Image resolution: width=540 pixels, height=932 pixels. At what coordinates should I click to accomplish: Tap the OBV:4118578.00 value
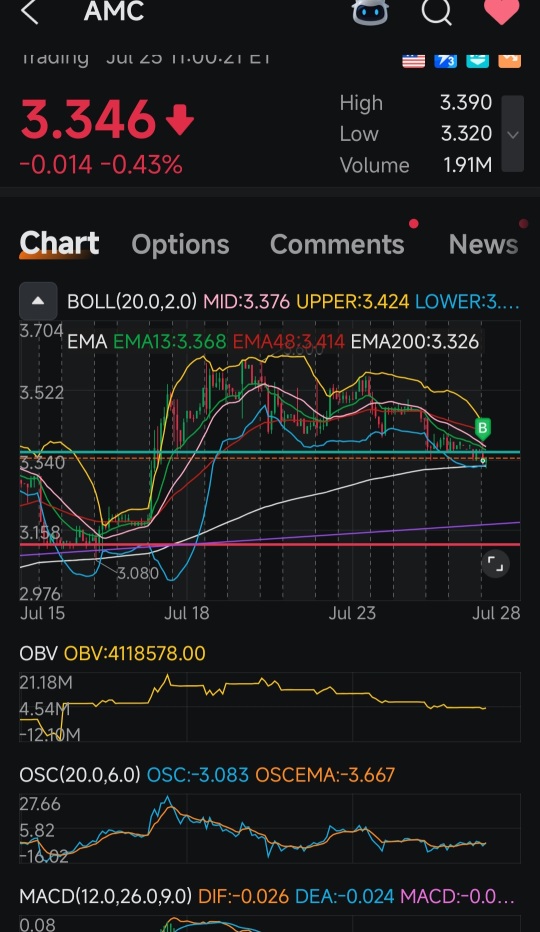pos(134,653)
